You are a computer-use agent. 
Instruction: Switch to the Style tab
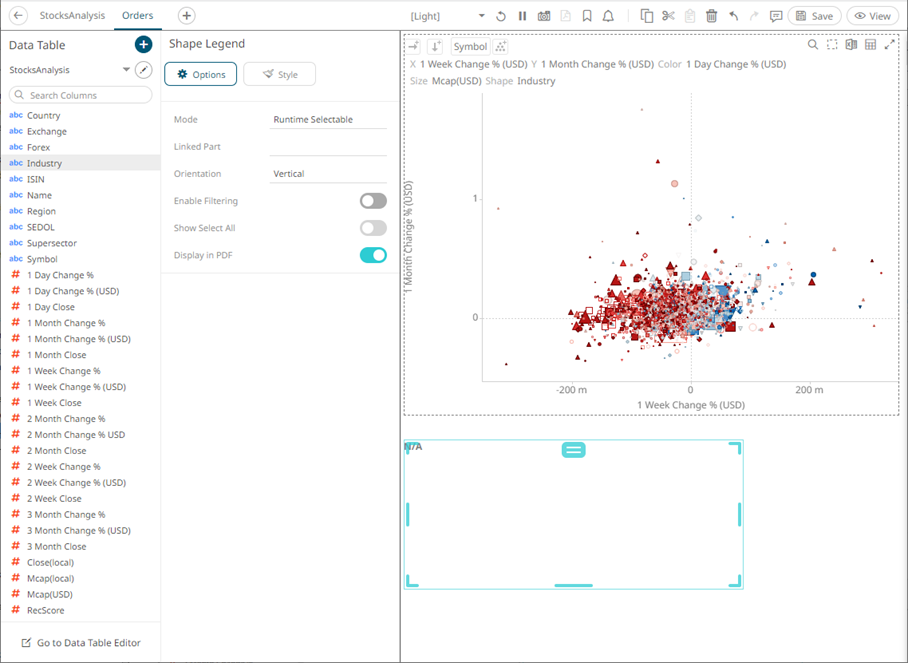pos(279,74)
